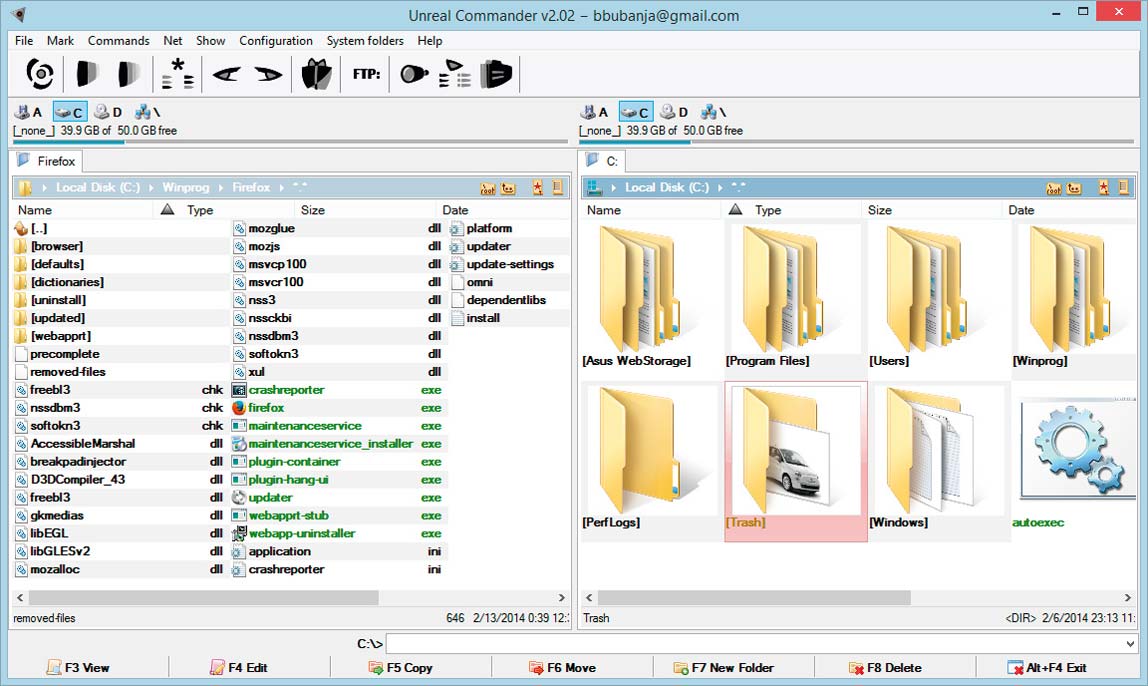Click the root folder icon in right path bar
The height and width of the screenshot is (686, 1148).
point(1054,188)
